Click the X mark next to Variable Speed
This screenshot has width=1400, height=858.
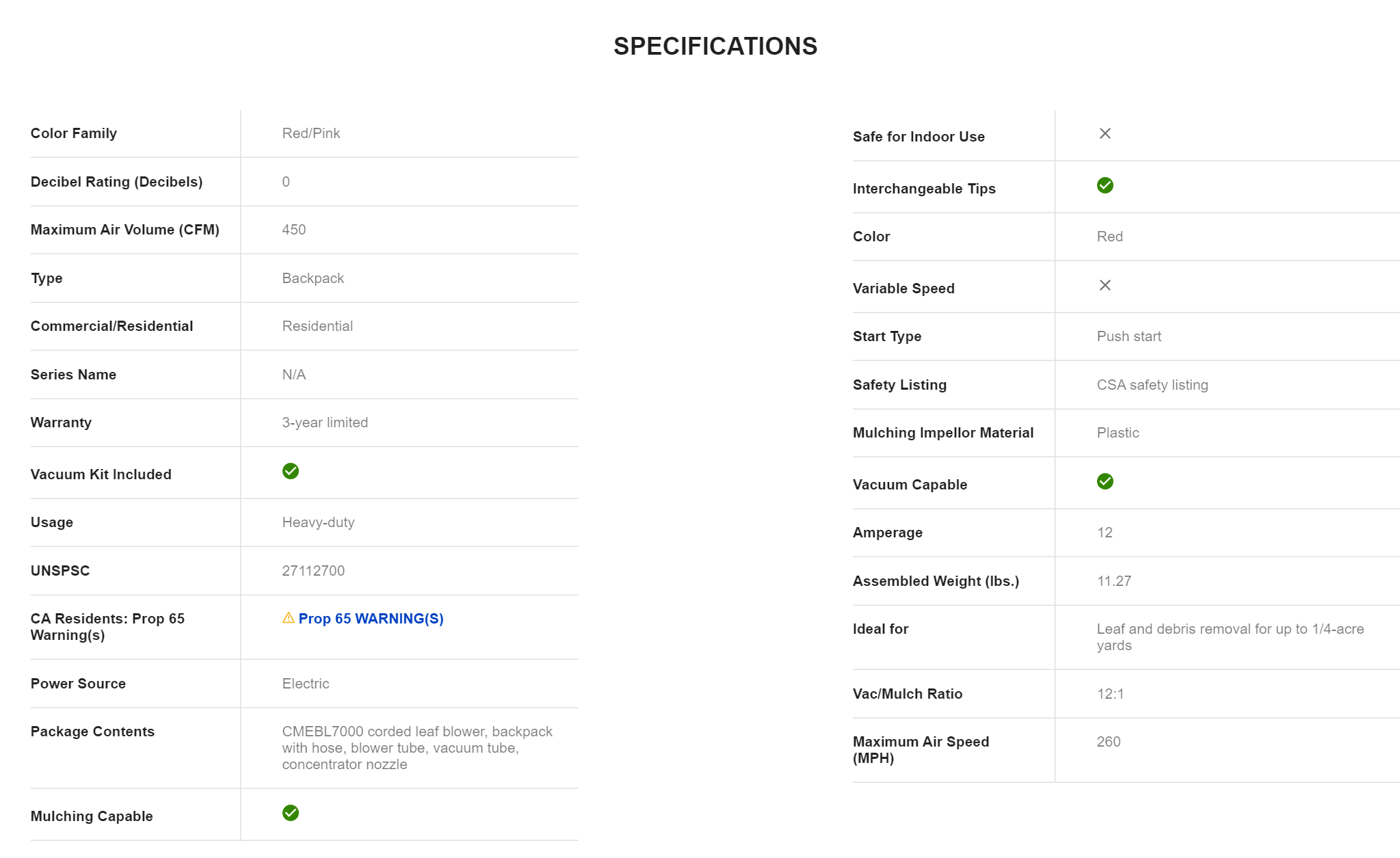(x=1105, y=285)
